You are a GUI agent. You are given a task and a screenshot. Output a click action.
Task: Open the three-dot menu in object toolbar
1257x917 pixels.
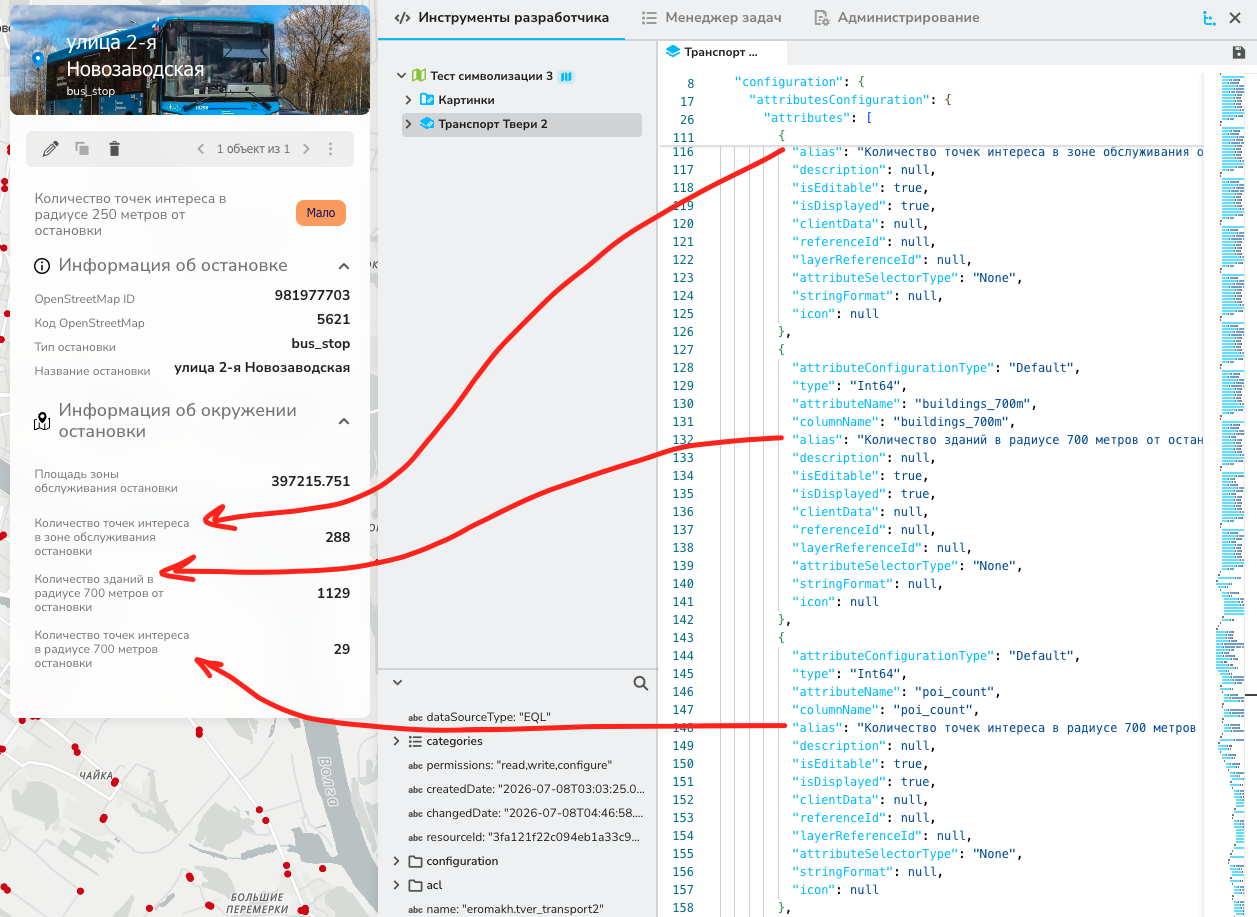pyautogui.click(x=331, y=149)
